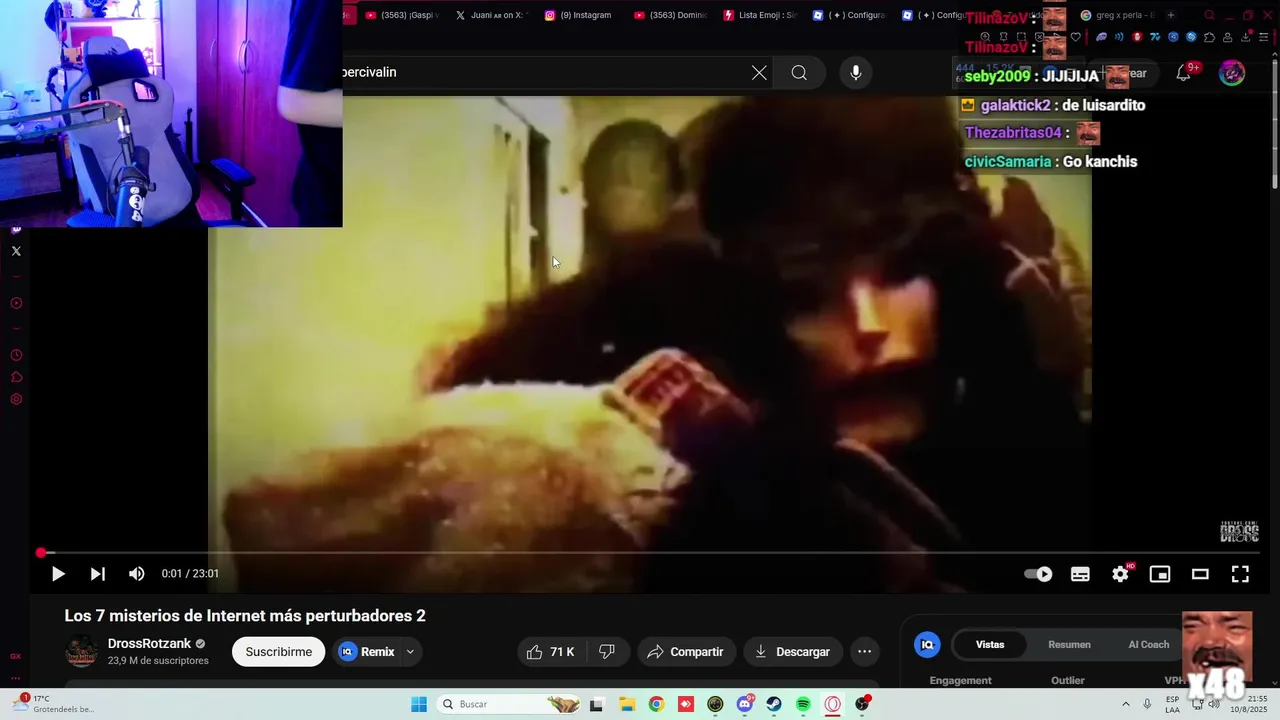Screen dimensions: 1280x720
Task: Click the ESP LAA language indicator
Action: 1172,704
